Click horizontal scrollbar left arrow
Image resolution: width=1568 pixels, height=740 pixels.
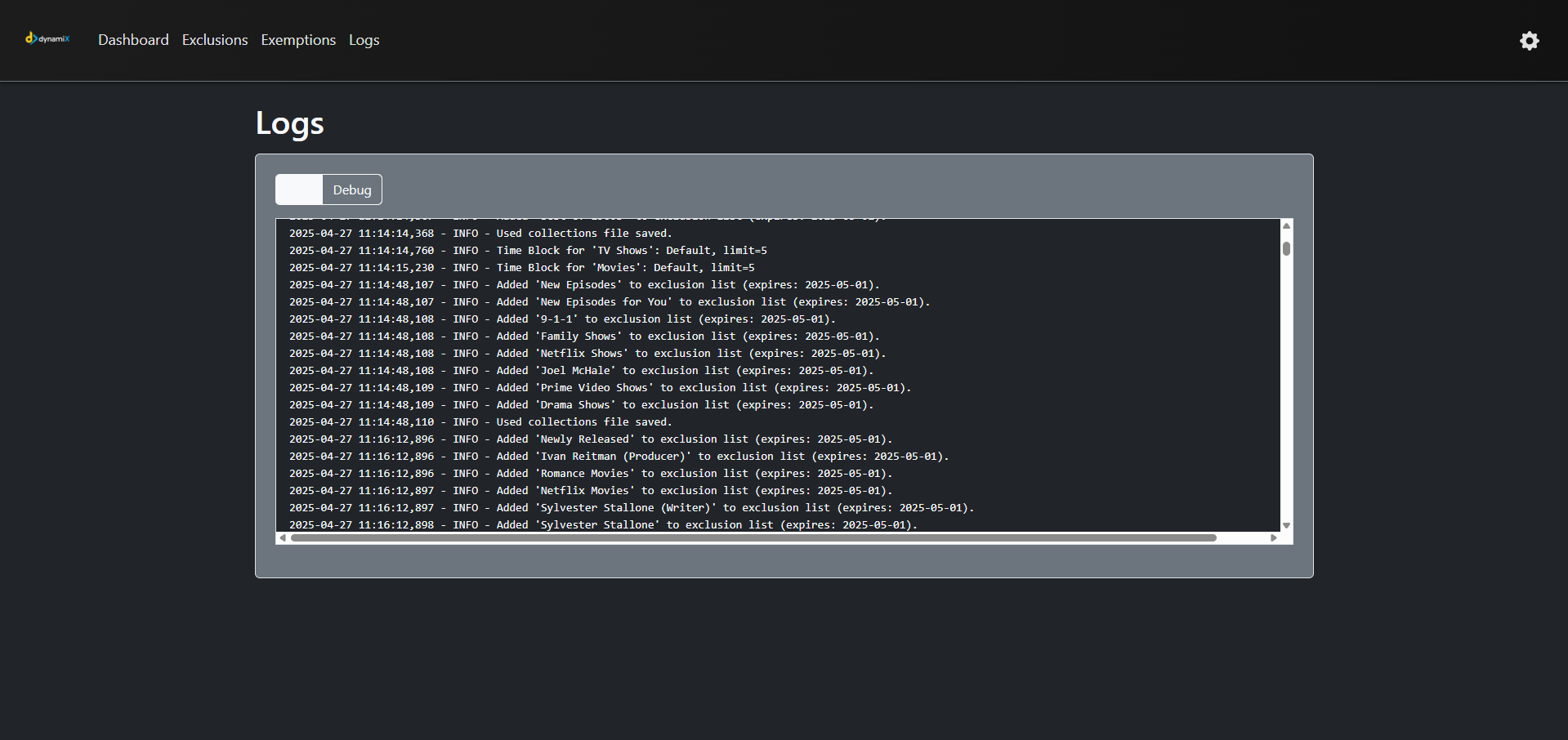(283, 537)
